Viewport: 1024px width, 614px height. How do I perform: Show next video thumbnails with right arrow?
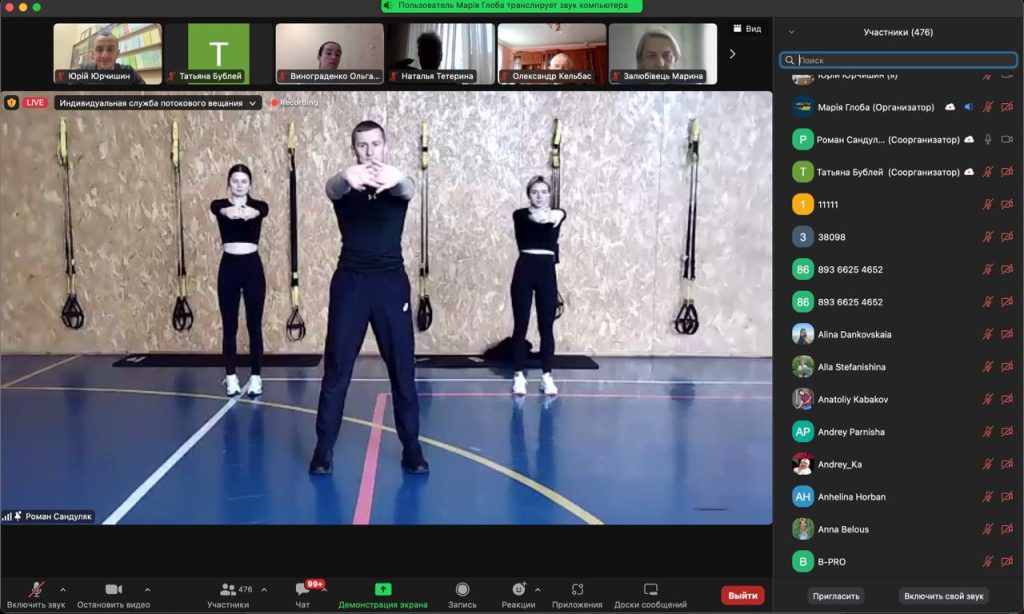pos(732,54)
